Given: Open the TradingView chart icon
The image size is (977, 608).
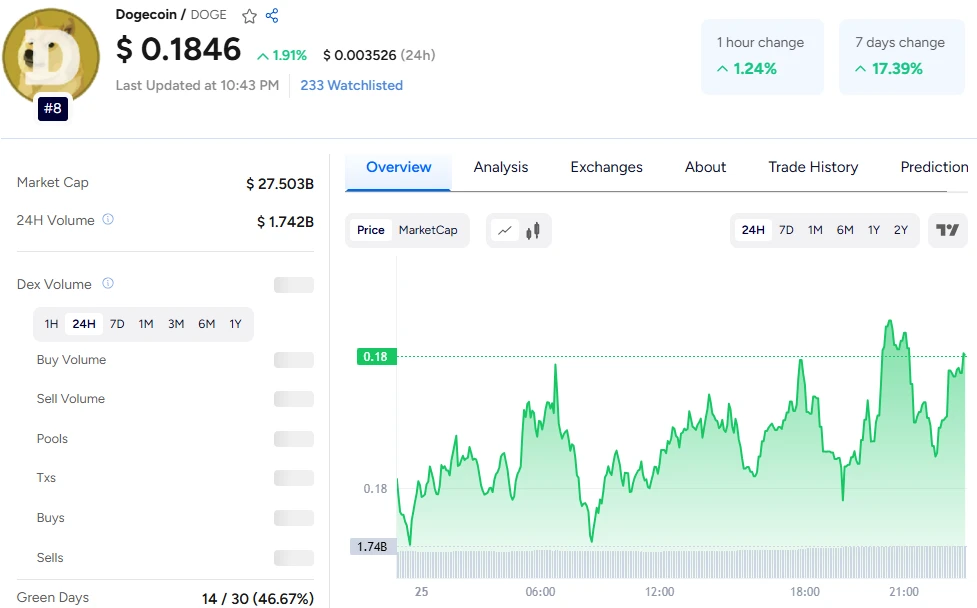Looking at the screenshot, I should pyautogui.click(x=947, y=230).
